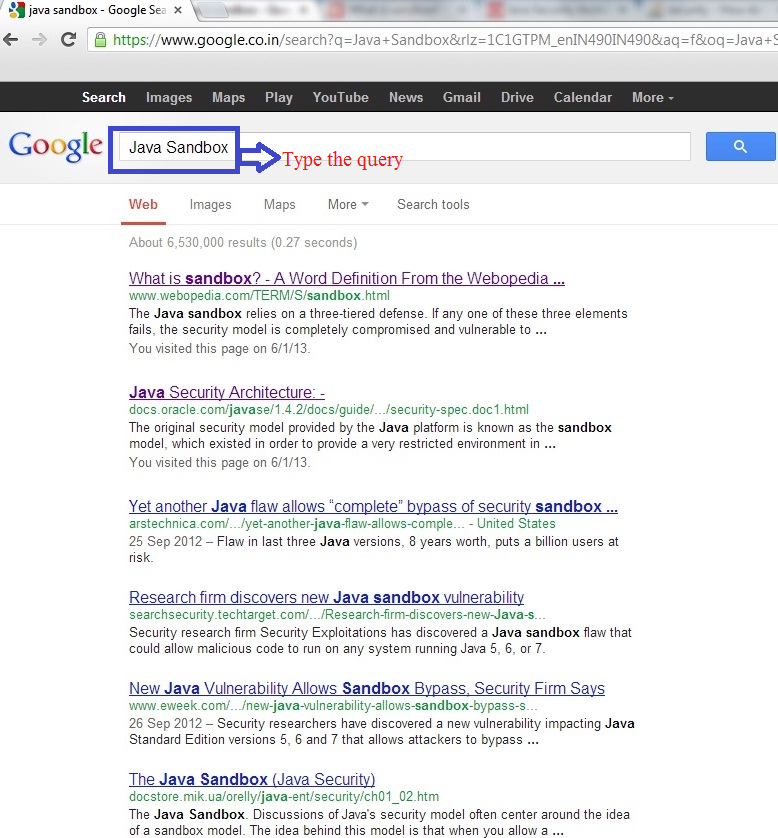Click the Google logo
Image resolution: width=778 pixels, height=838 pixels.
click(56, 145)
